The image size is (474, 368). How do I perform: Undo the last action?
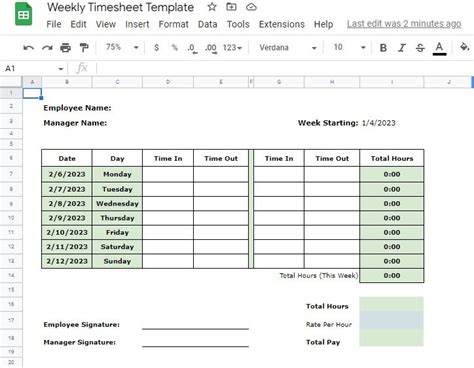click(28, 48)
